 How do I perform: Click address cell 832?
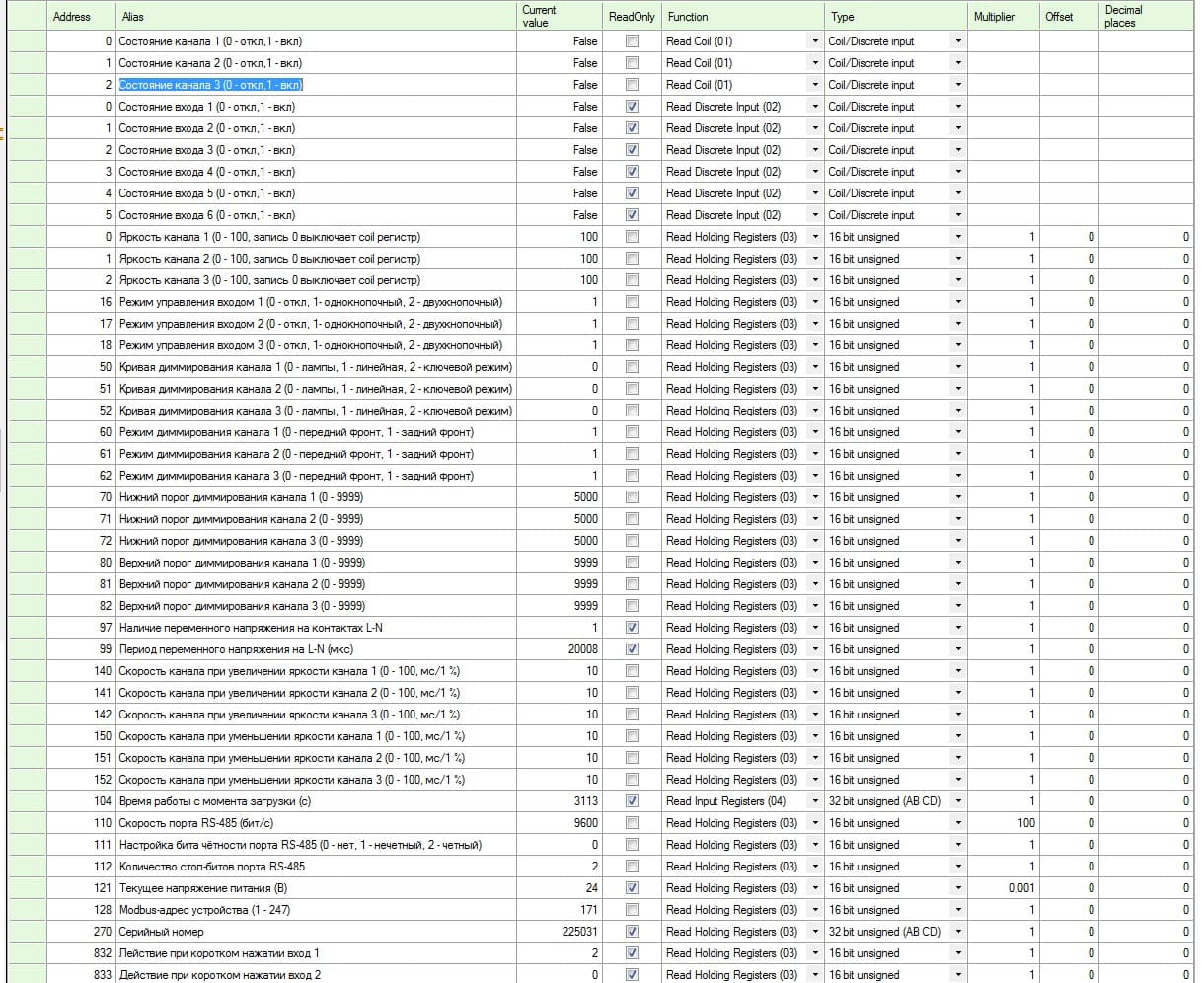click(x=81, y=953)
